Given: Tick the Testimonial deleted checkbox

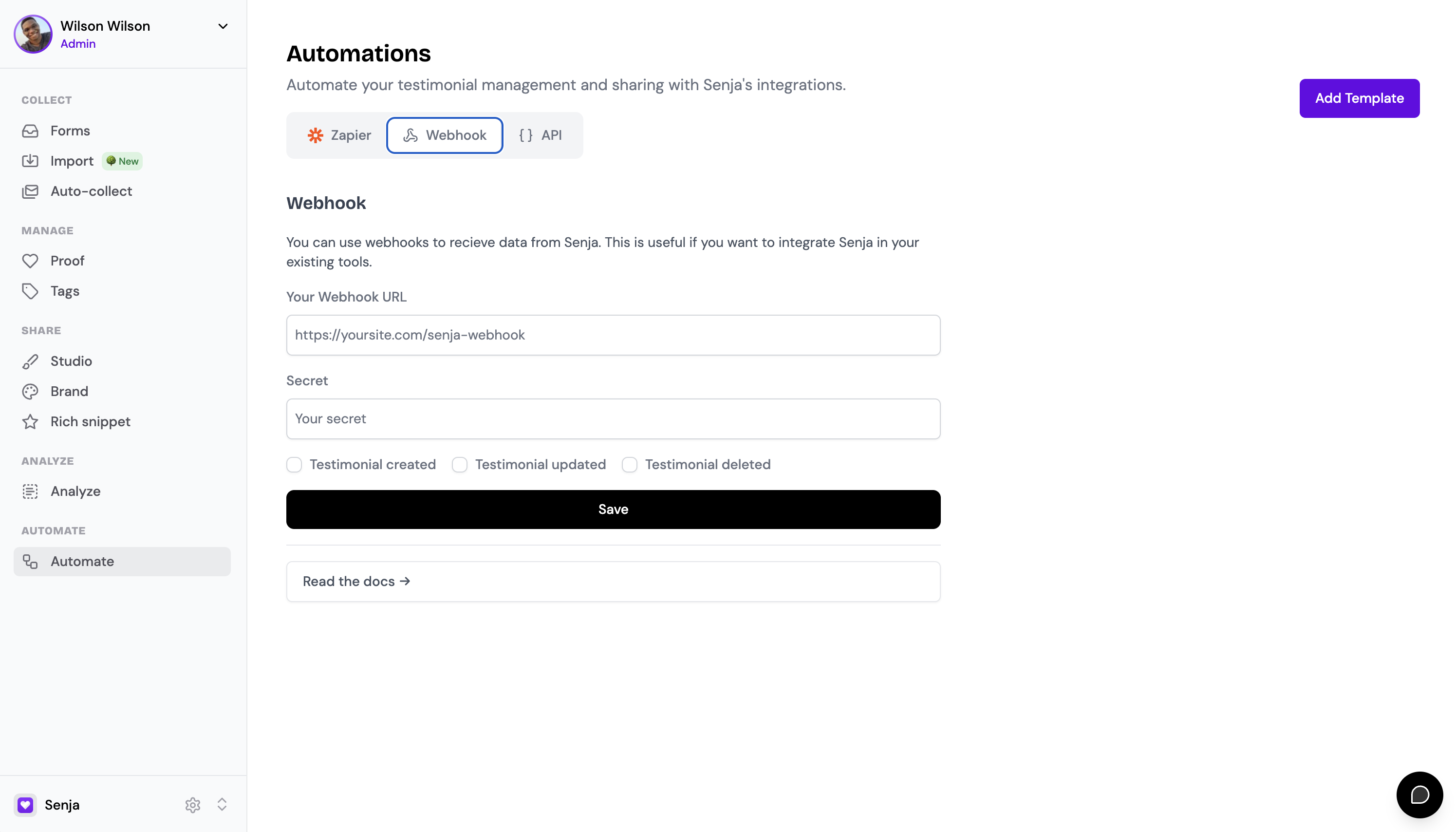Looking at the screenshot, I should point(630,465).
